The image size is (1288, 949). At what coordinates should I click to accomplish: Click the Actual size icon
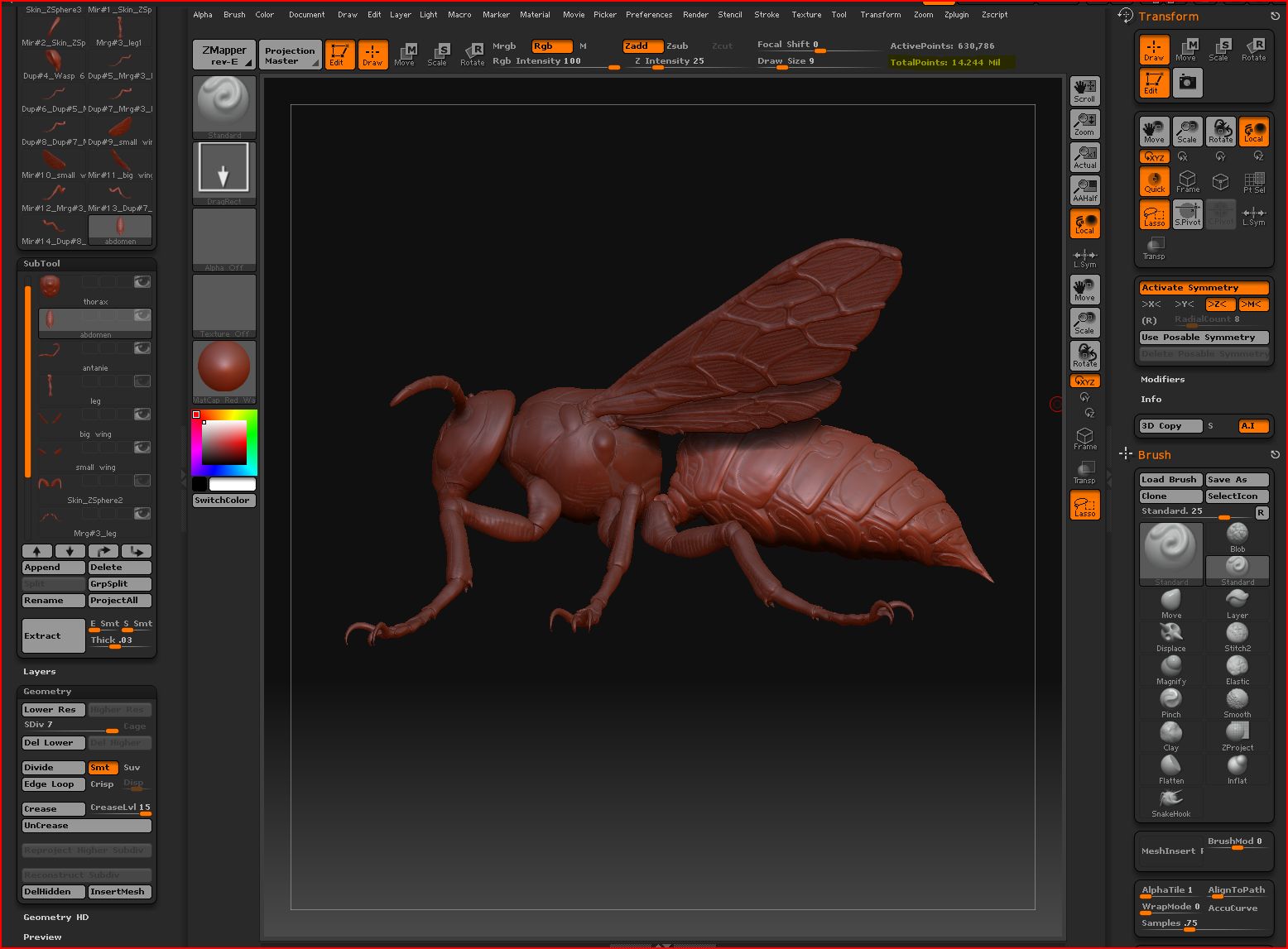[1084, 157]
